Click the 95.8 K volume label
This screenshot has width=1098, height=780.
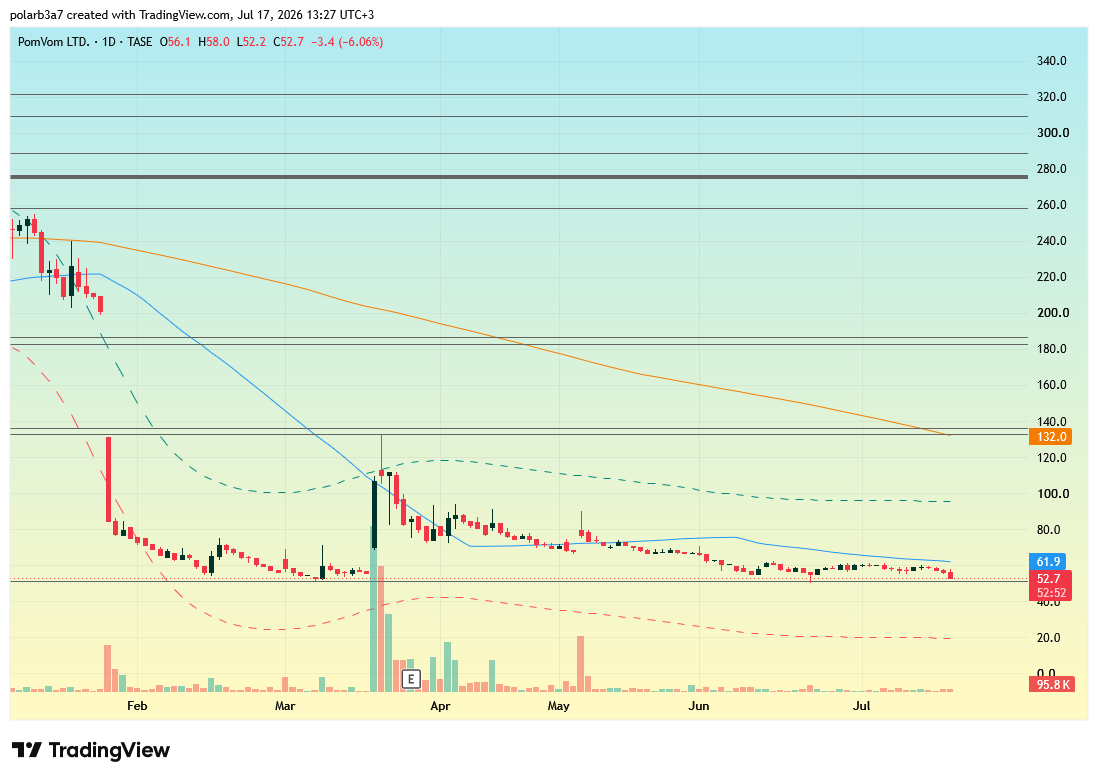[x=1052, y=684]
